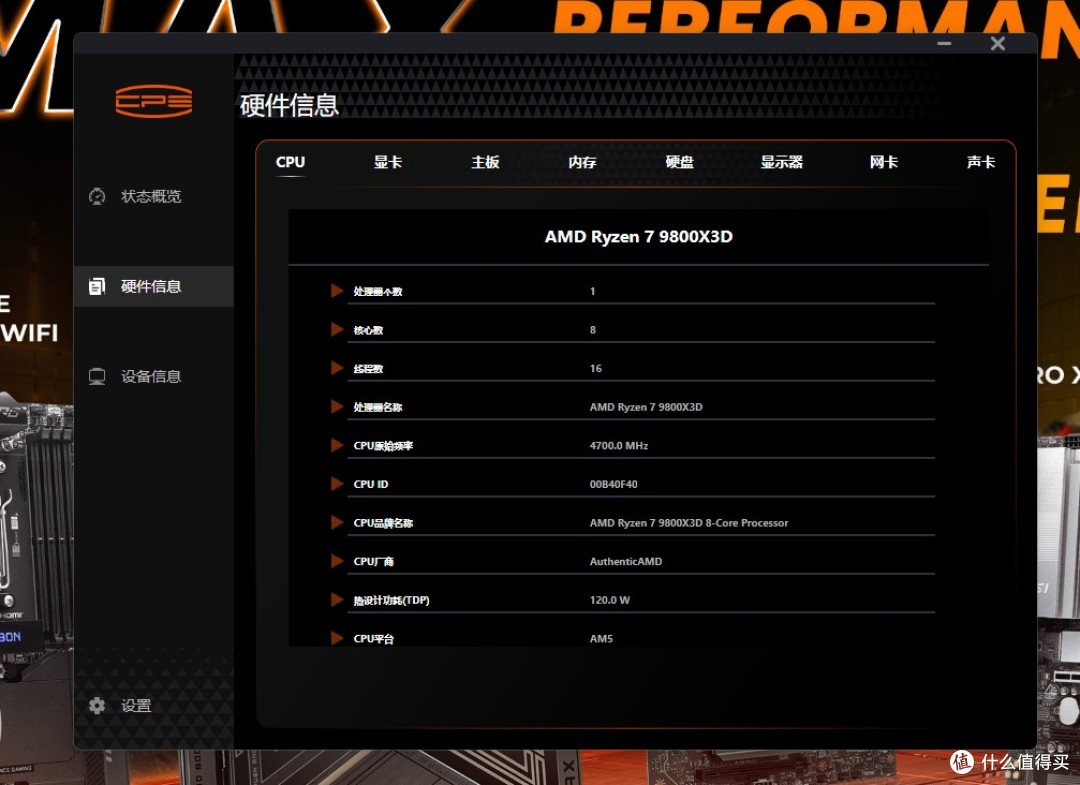Click the CPU平台 label
This screenshot has height=785, width=1080.
373,638
